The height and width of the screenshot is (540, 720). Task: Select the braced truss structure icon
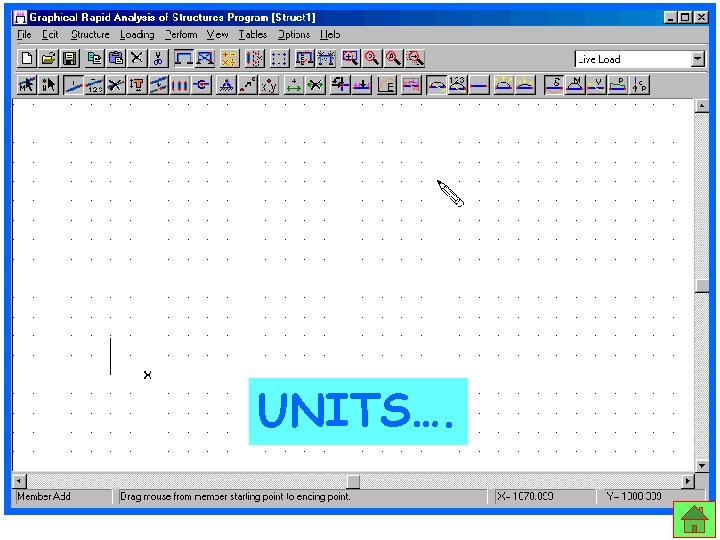(x=205, y=58)
